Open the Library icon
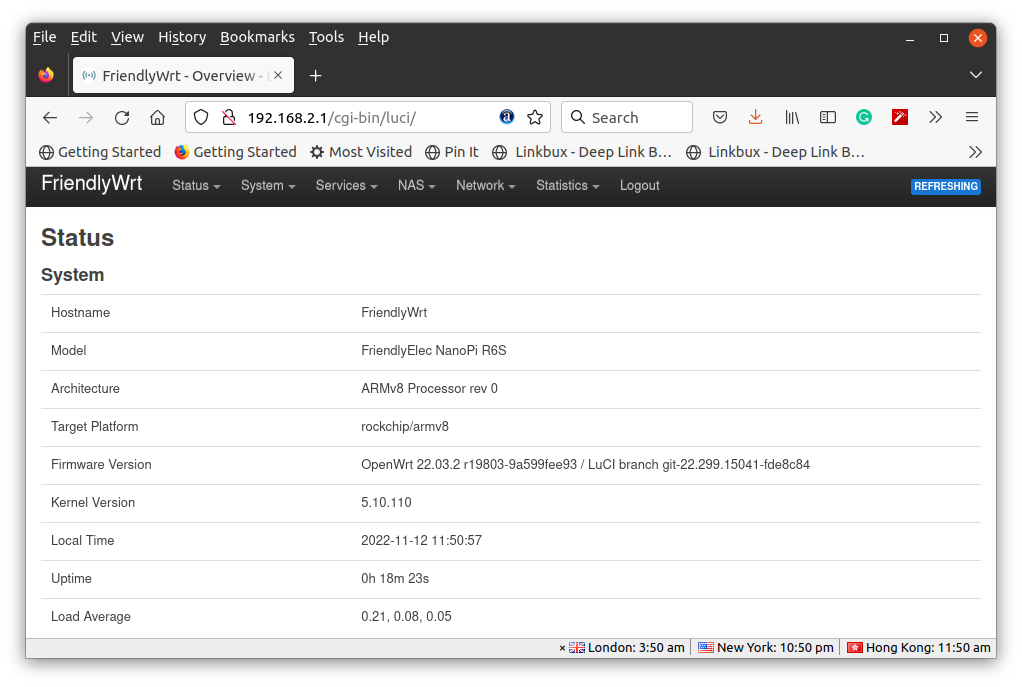 point(792,117)
